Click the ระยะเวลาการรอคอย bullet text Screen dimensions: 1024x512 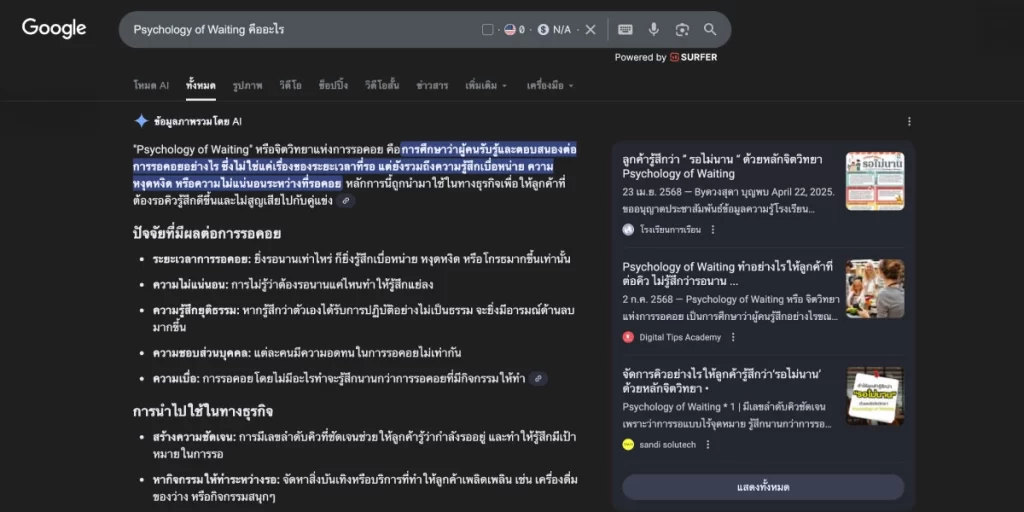(362, 259)
